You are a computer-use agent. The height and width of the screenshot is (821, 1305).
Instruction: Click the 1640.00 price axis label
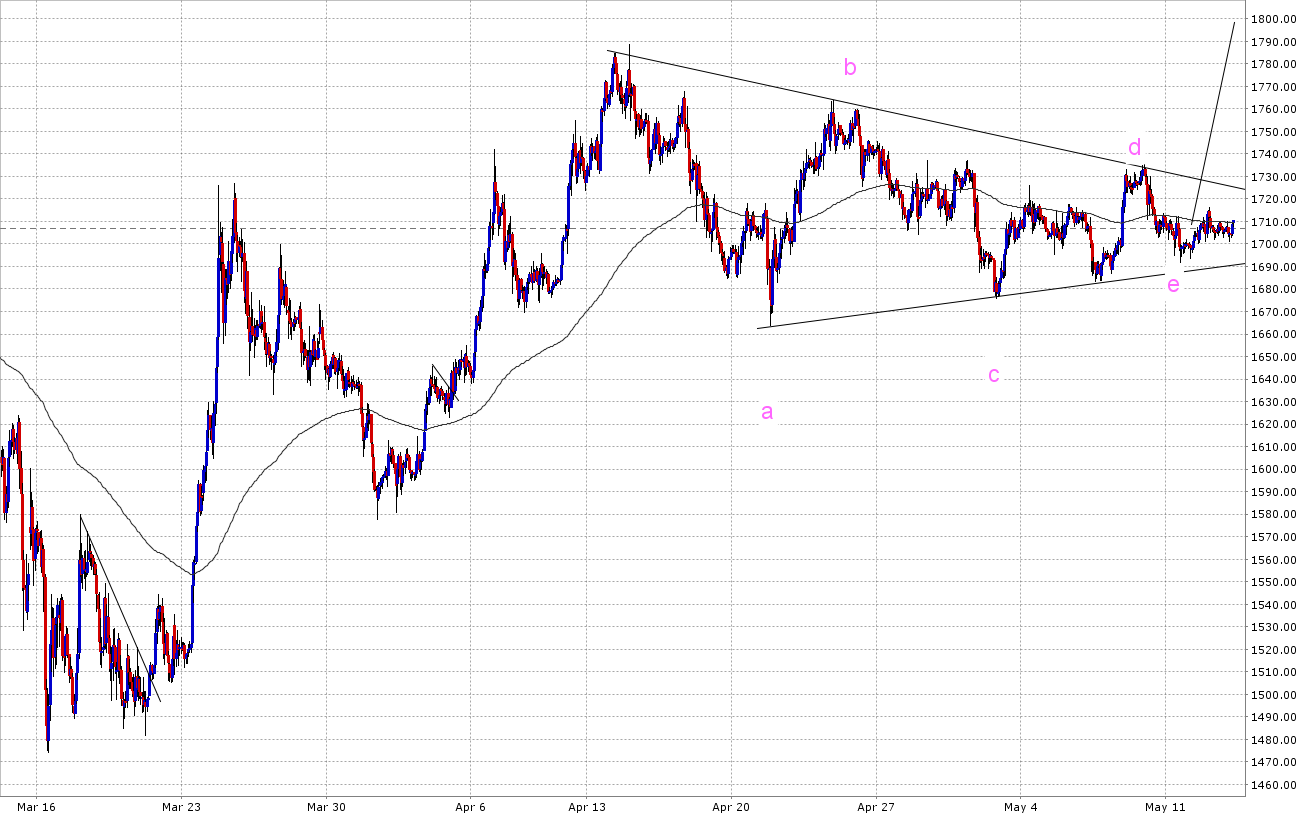1276,380
